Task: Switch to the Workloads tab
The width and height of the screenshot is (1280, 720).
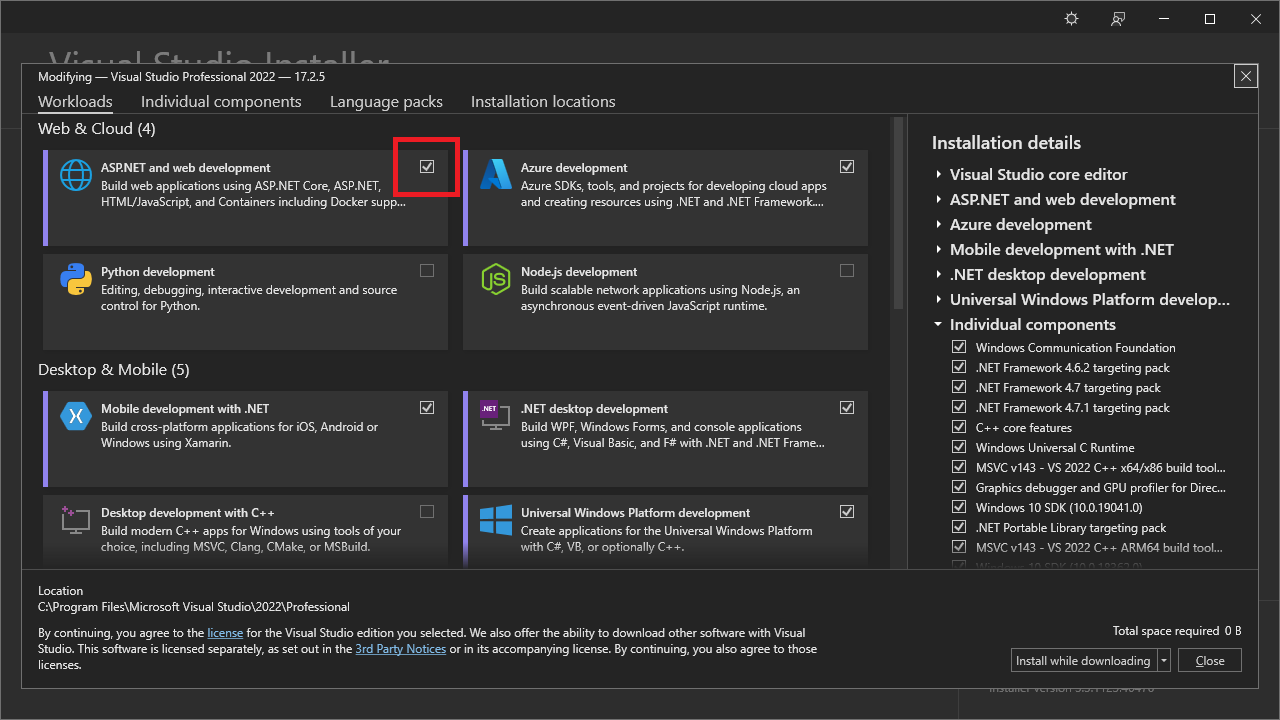Action: point(75,102)
